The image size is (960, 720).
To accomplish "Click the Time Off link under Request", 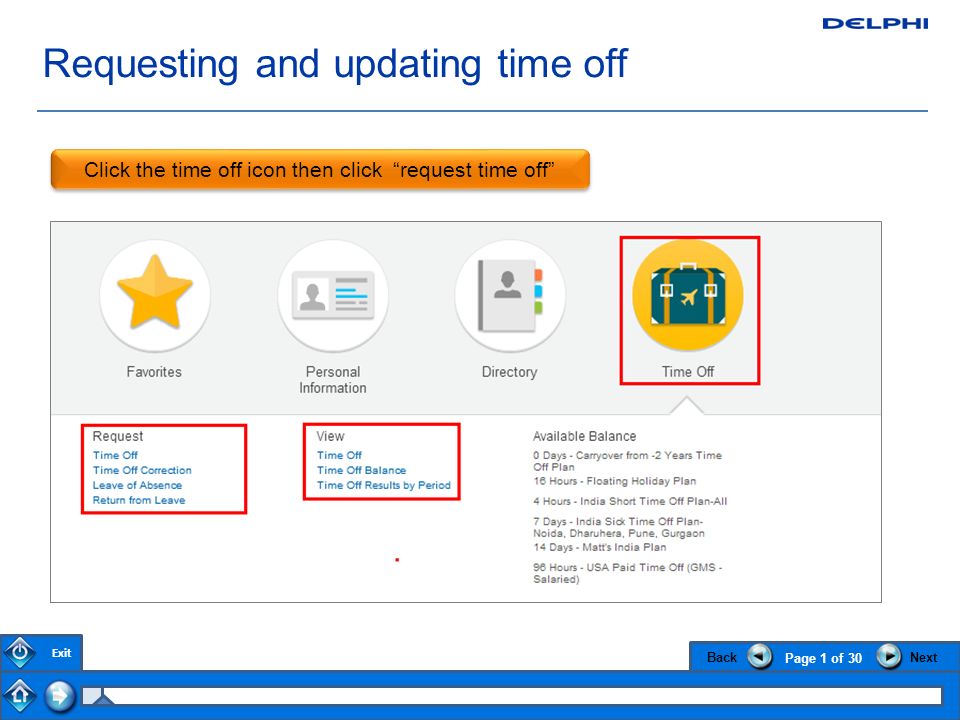I will pos(115,455).
